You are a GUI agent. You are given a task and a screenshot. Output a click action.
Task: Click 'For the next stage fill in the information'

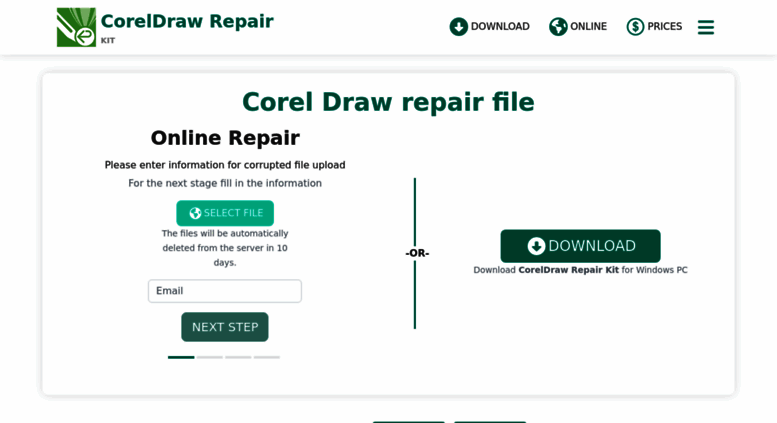click(x=225, y=183)
